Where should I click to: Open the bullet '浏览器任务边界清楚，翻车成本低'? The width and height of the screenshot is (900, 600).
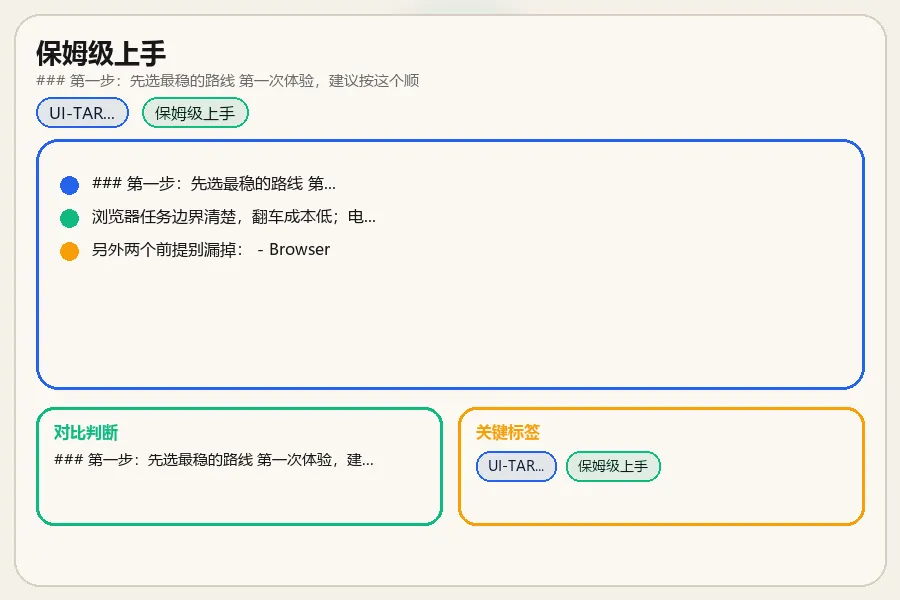pyautogui.click(x=234, y=216)
